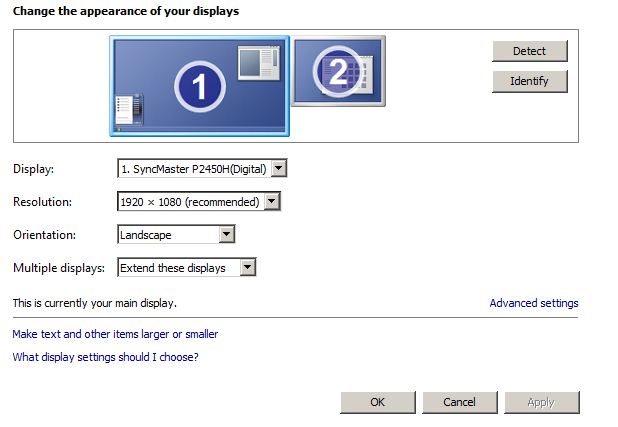
Task: Click the Identify button
Action: [530, 81]
